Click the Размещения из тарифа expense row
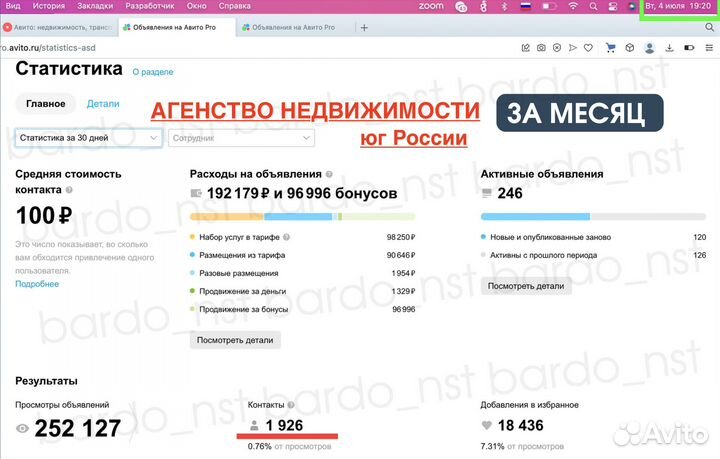This screenshot has height=459, width=720. click(303, 255)
